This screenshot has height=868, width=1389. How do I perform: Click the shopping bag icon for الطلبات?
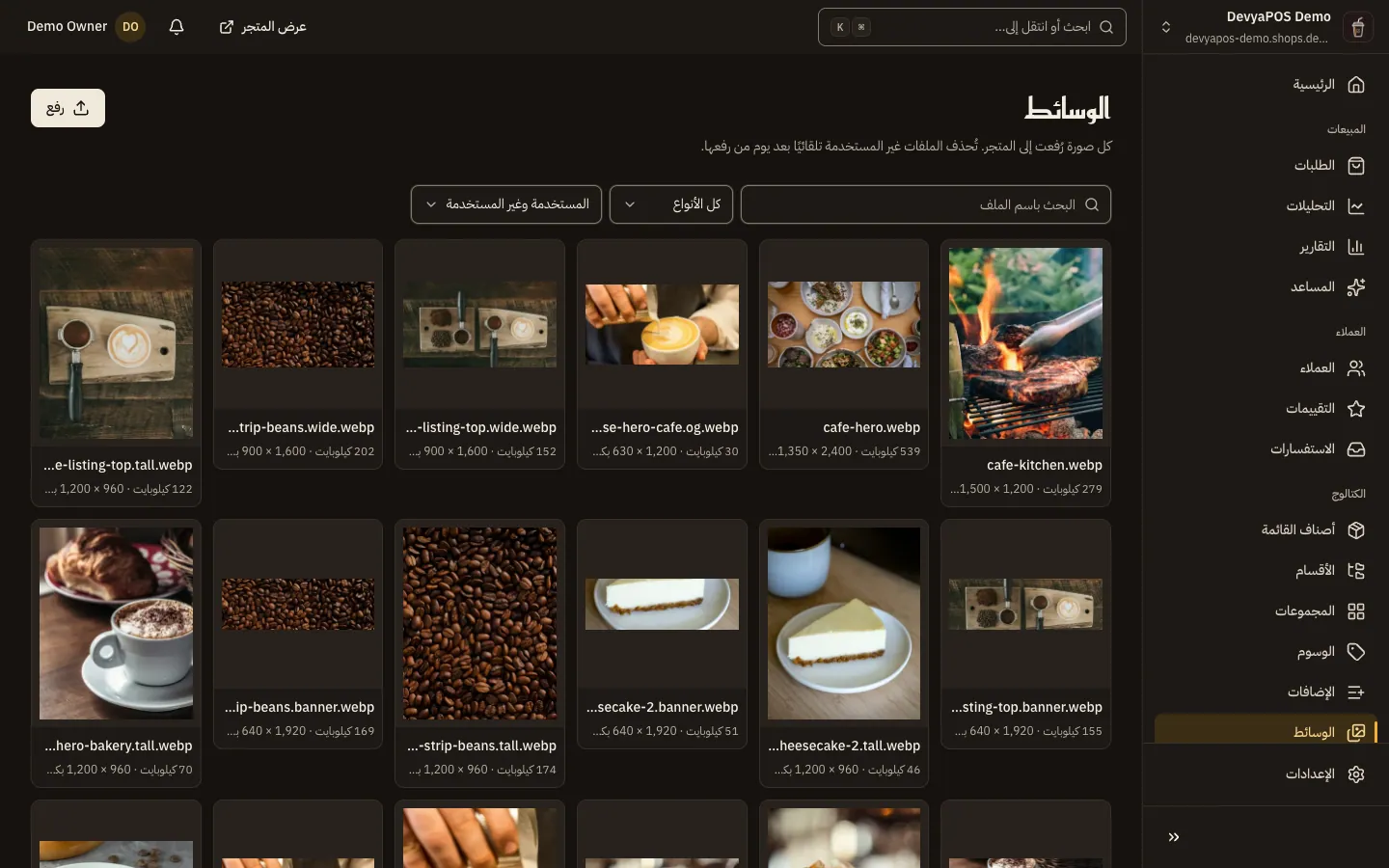point(1356,166)
